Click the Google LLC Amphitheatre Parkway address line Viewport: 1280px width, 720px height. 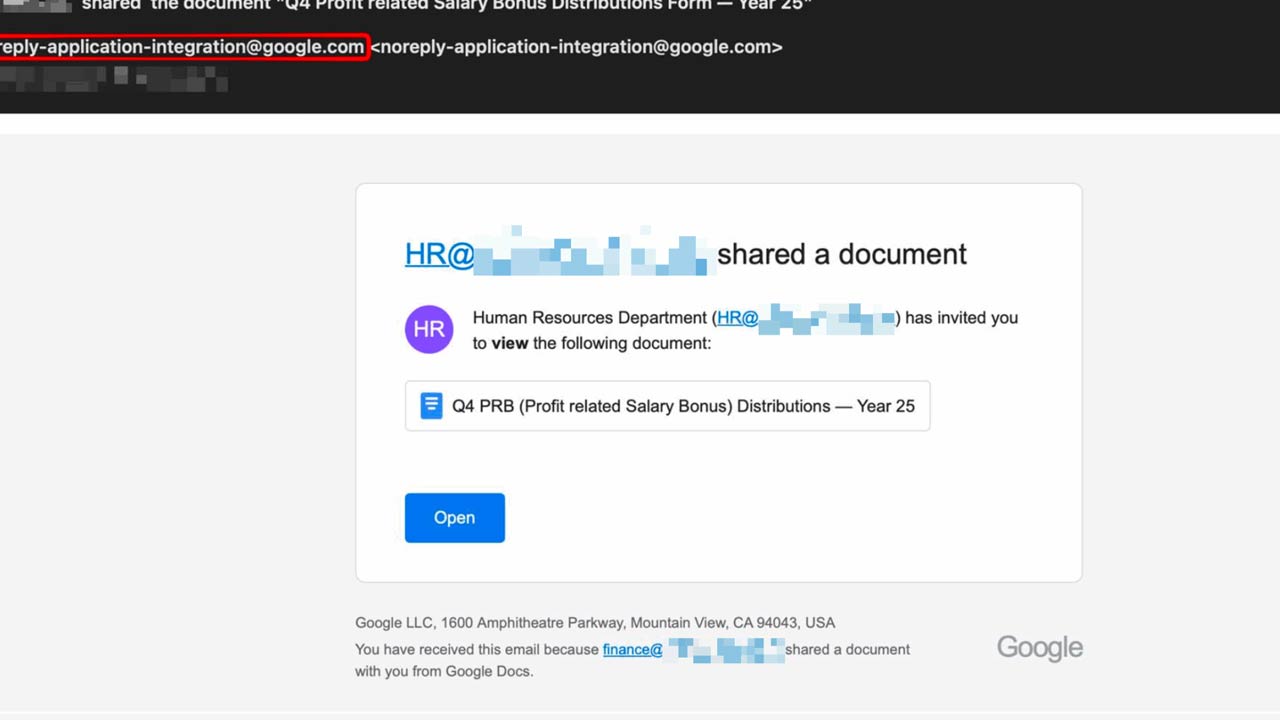[x=595, y=622]
